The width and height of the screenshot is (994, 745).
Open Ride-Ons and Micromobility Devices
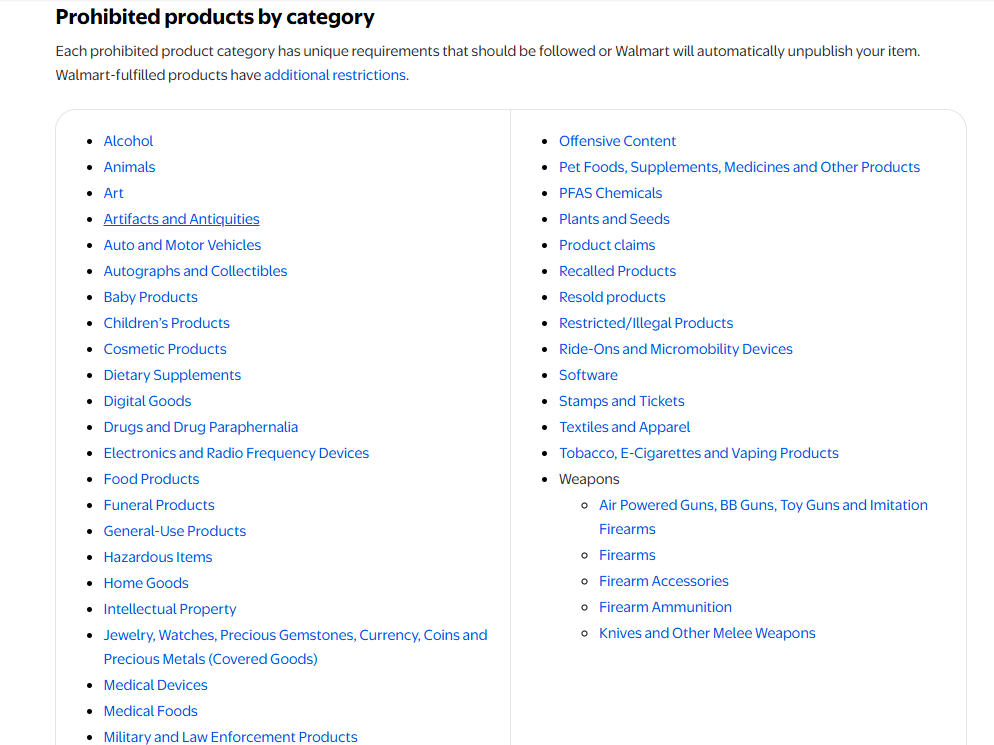coord(675,349)
